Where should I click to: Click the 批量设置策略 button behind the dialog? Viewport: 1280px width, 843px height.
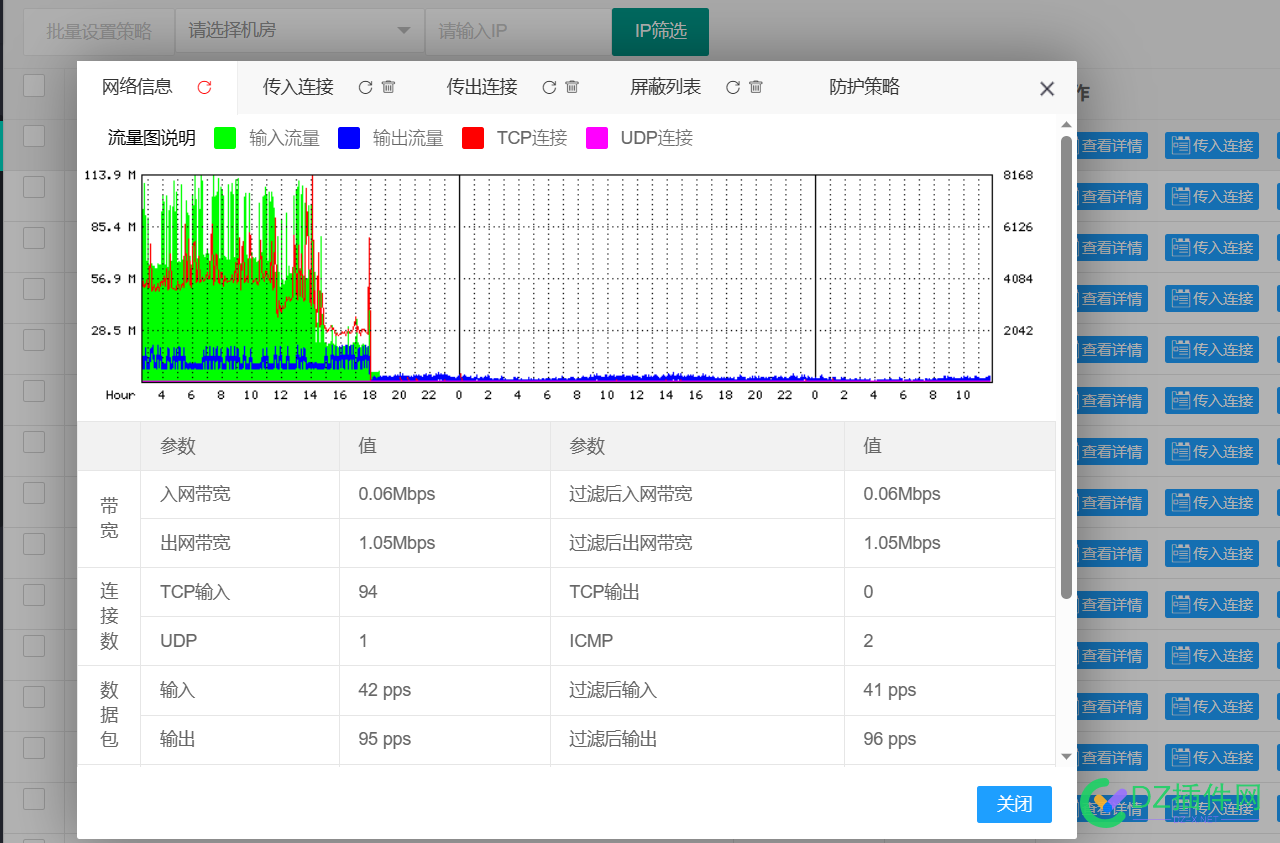click(x=98, y=31)
